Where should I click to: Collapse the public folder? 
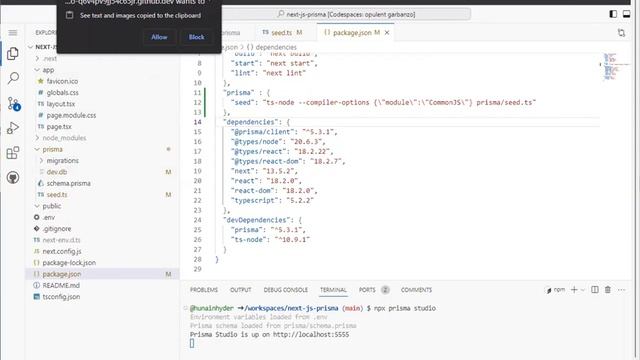point(38,206)
